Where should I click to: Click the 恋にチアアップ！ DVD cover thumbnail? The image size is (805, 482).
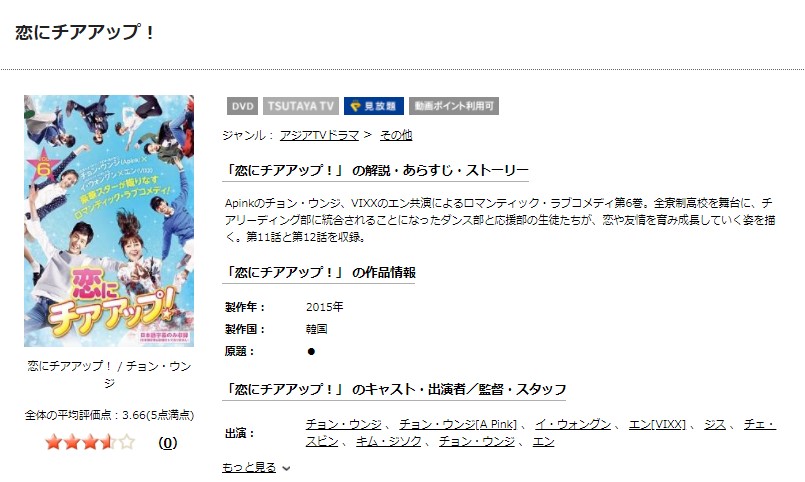tap(109, 221)
